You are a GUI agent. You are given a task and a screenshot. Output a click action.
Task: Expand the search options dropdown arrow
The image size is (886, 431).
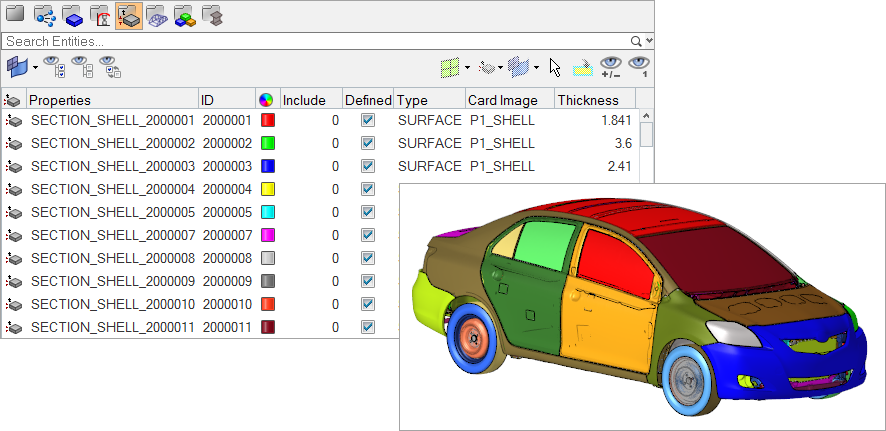pyautogui.click(x=650, y=41)
